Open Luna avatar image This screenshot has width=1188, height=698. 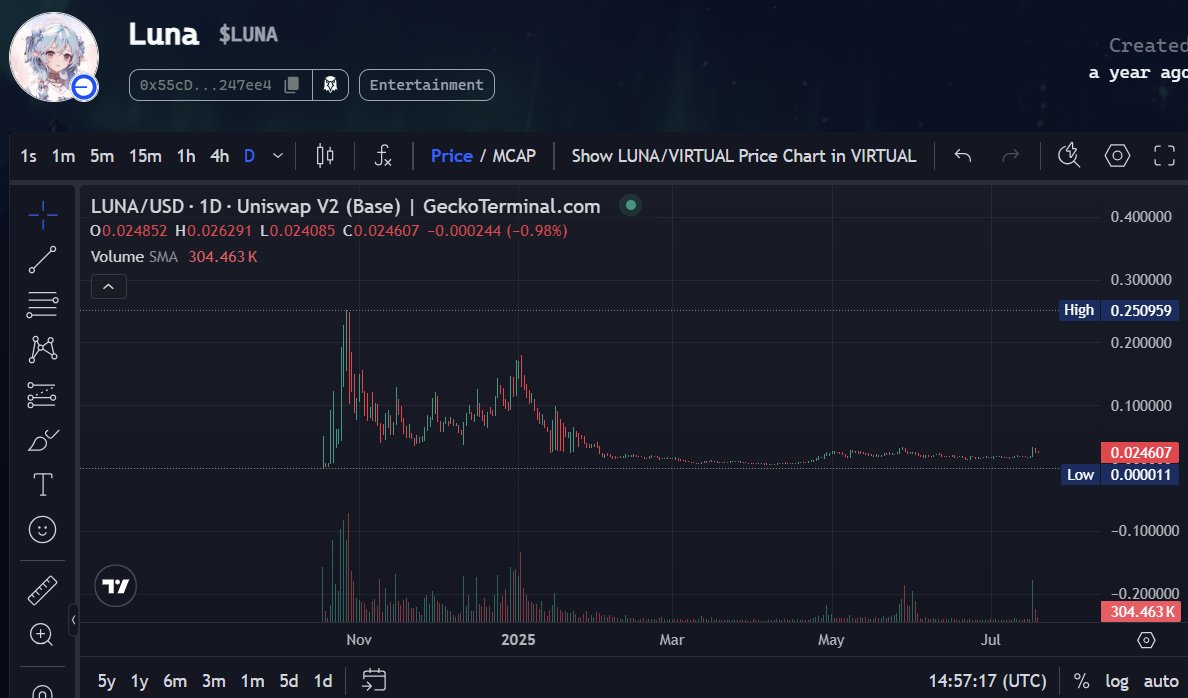54,57
